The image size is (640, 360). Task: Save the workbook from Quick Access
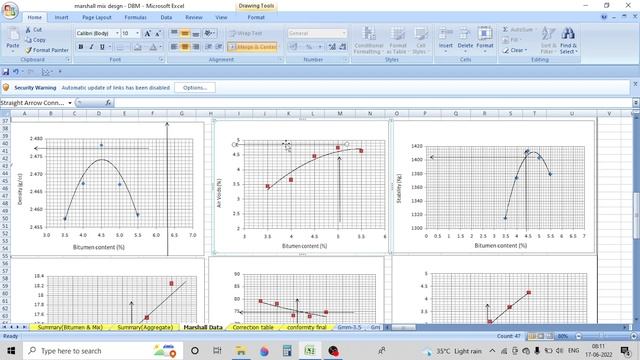(x=6, y=72)
